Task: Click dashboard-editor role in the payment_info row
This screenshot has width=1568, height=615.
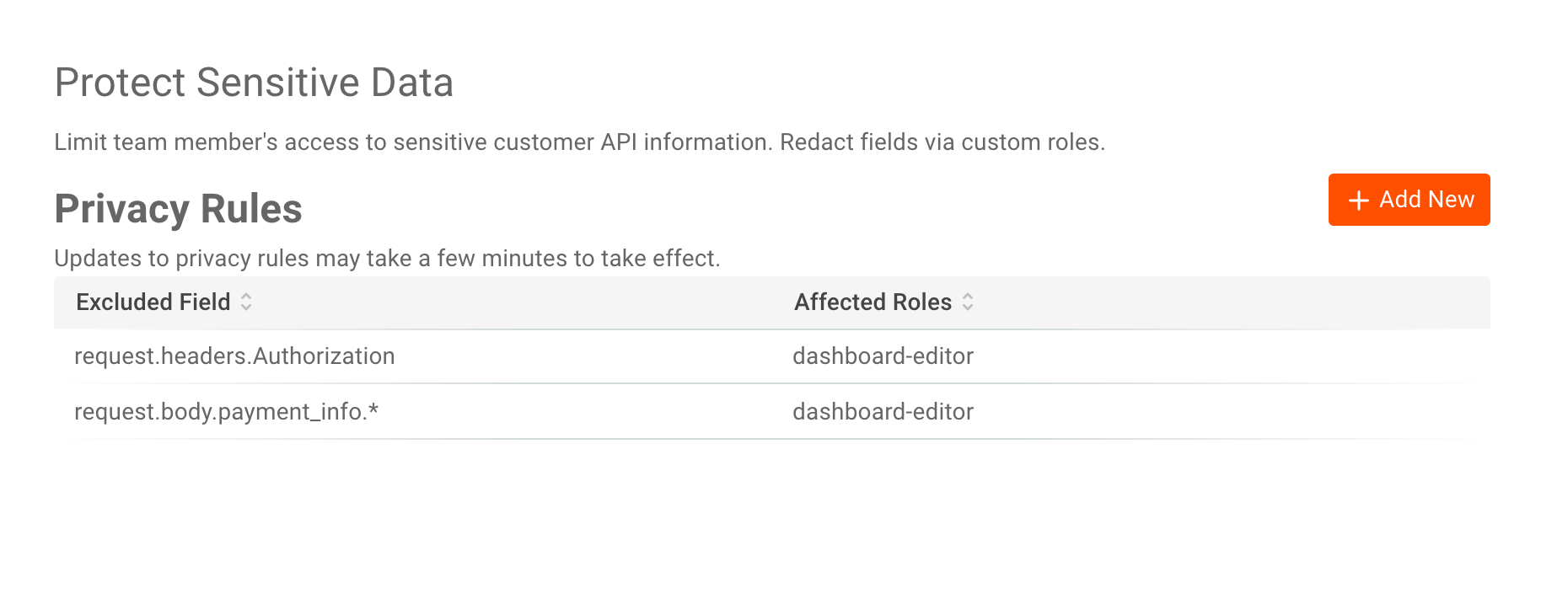Action: (883, 412)
